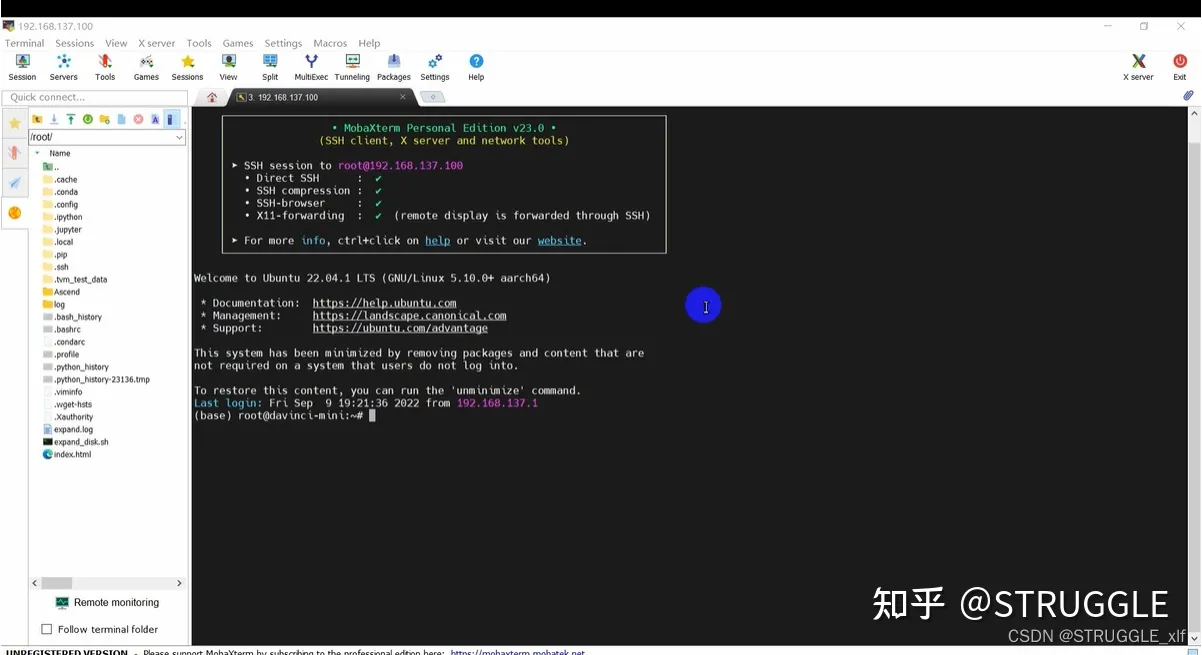Create new file in SFTP toolbar
Screen dimensions: 1202x655
[121, 119]
